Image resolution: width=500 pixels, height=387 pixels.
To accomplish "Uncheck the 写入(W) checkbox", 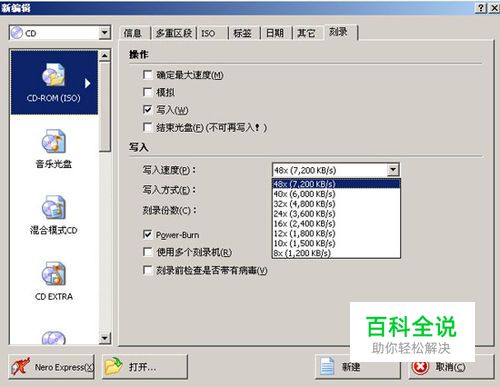I will (147, 110).
